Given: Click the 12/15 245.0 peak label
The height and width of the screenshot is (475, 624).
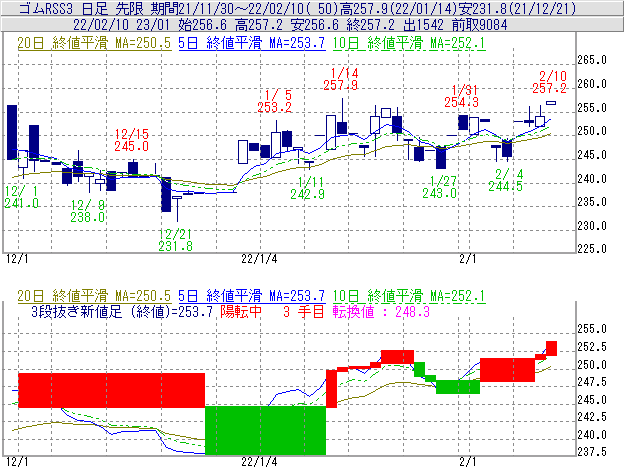Looking at the screenshot, I should [x=132, y=140].
